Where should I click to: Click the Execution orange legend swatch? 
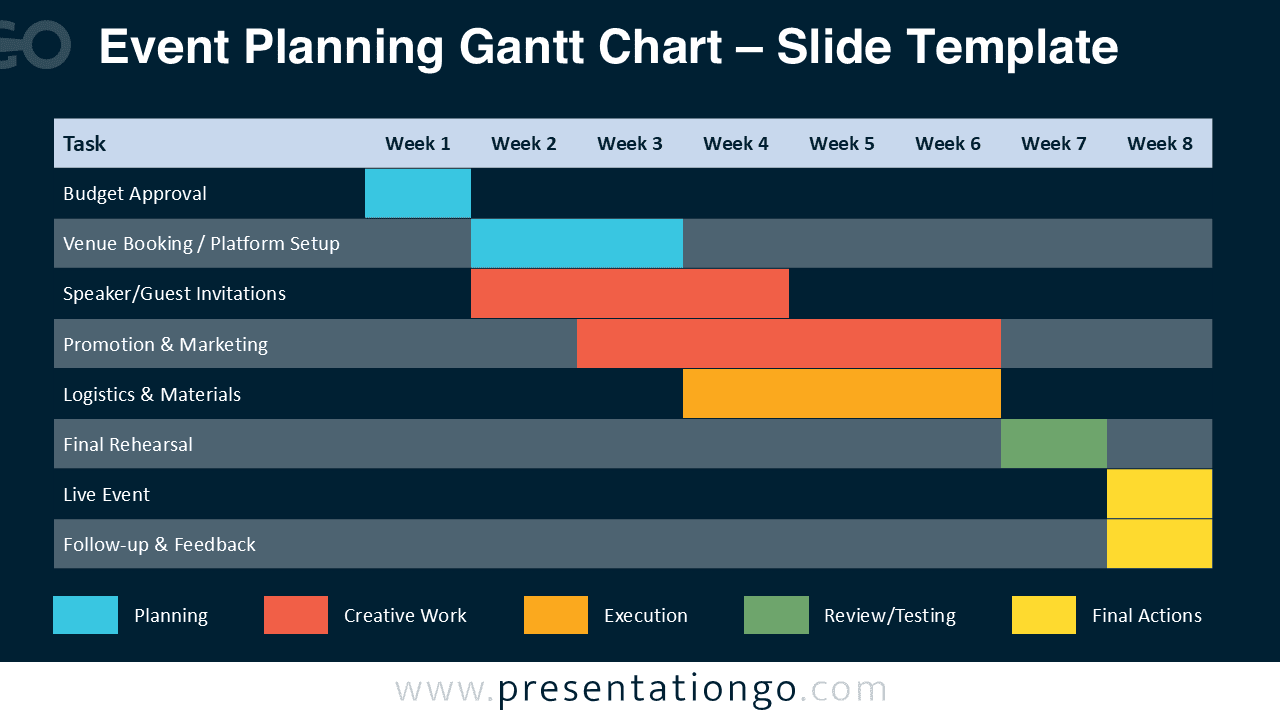click(556, 615)
